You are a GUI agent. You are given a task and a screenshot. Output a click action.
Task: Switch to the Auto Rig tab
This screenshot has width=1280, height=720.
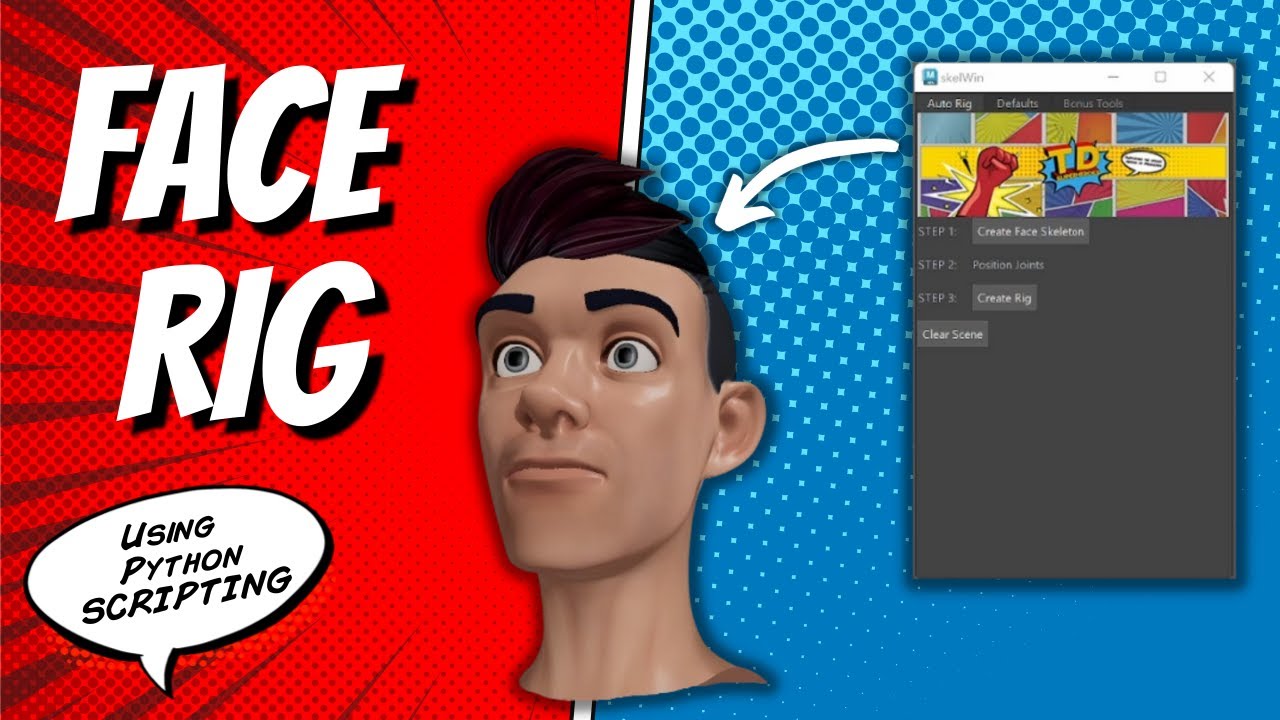tap(949, 103)
